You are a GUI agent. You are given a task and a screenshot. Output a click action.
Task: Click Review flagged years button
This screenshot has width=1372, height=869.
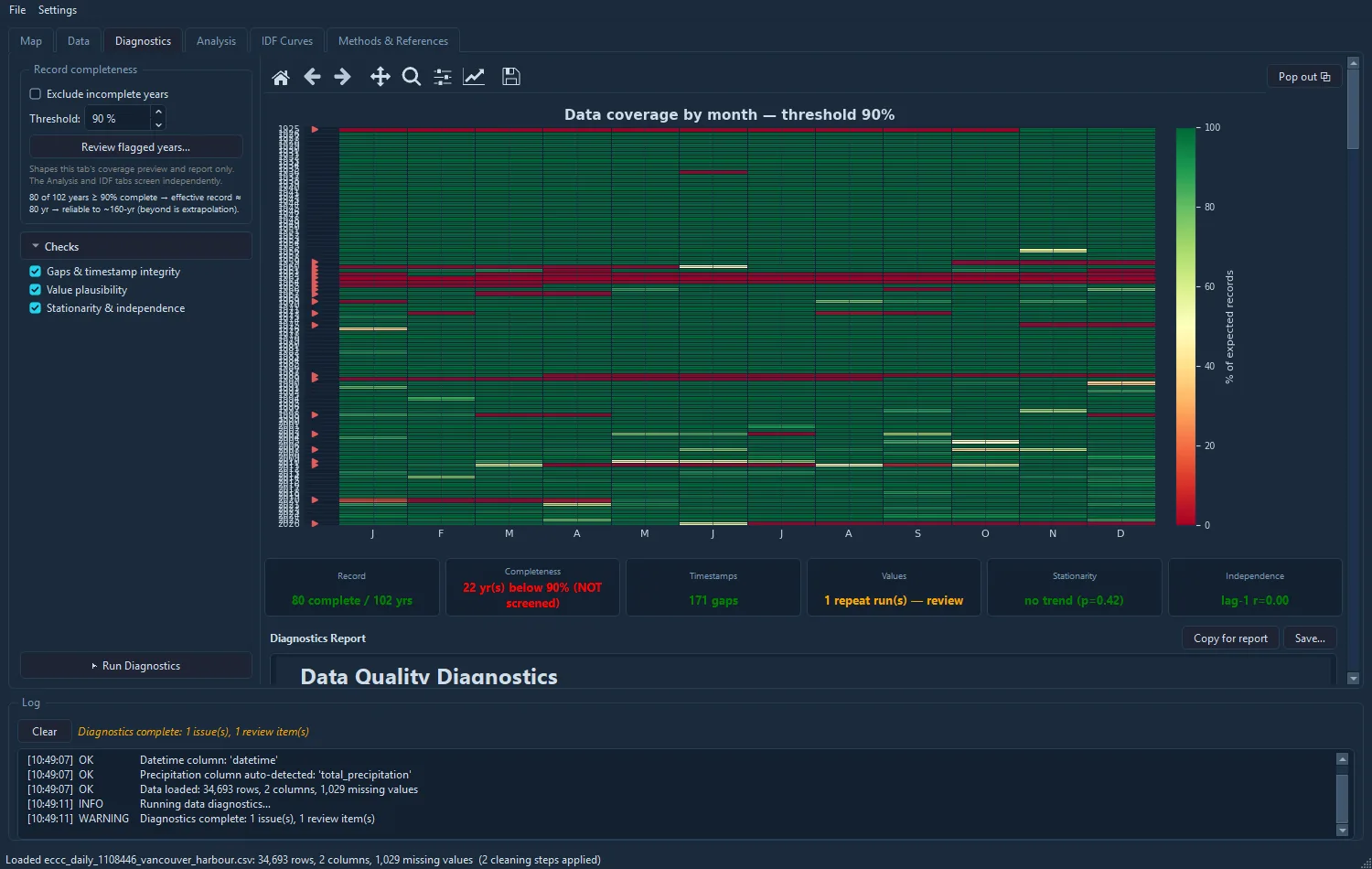135,147
